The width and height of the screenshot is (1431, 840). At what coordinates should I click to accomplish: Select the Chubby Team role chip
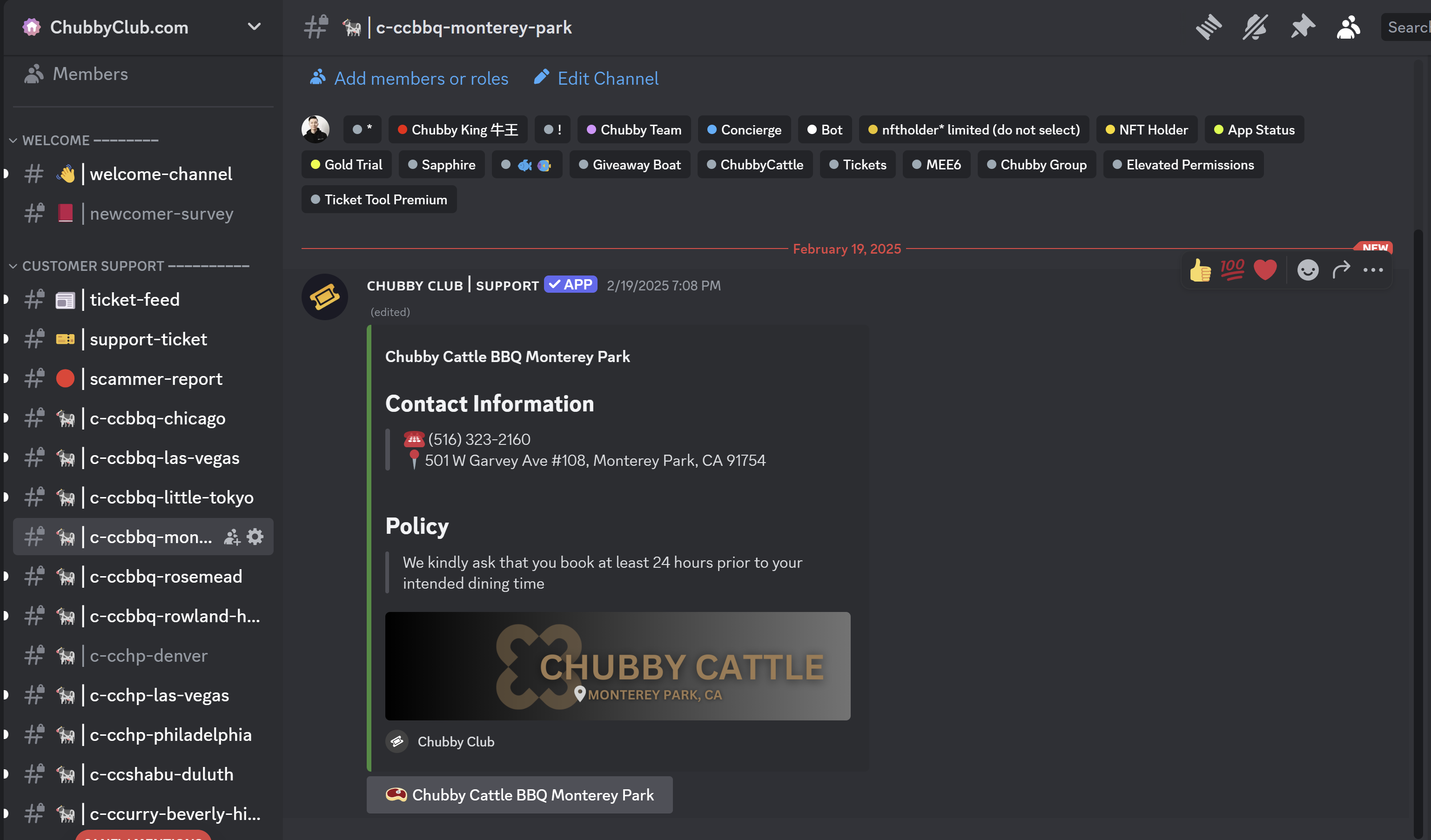click(x=634, y=129)
